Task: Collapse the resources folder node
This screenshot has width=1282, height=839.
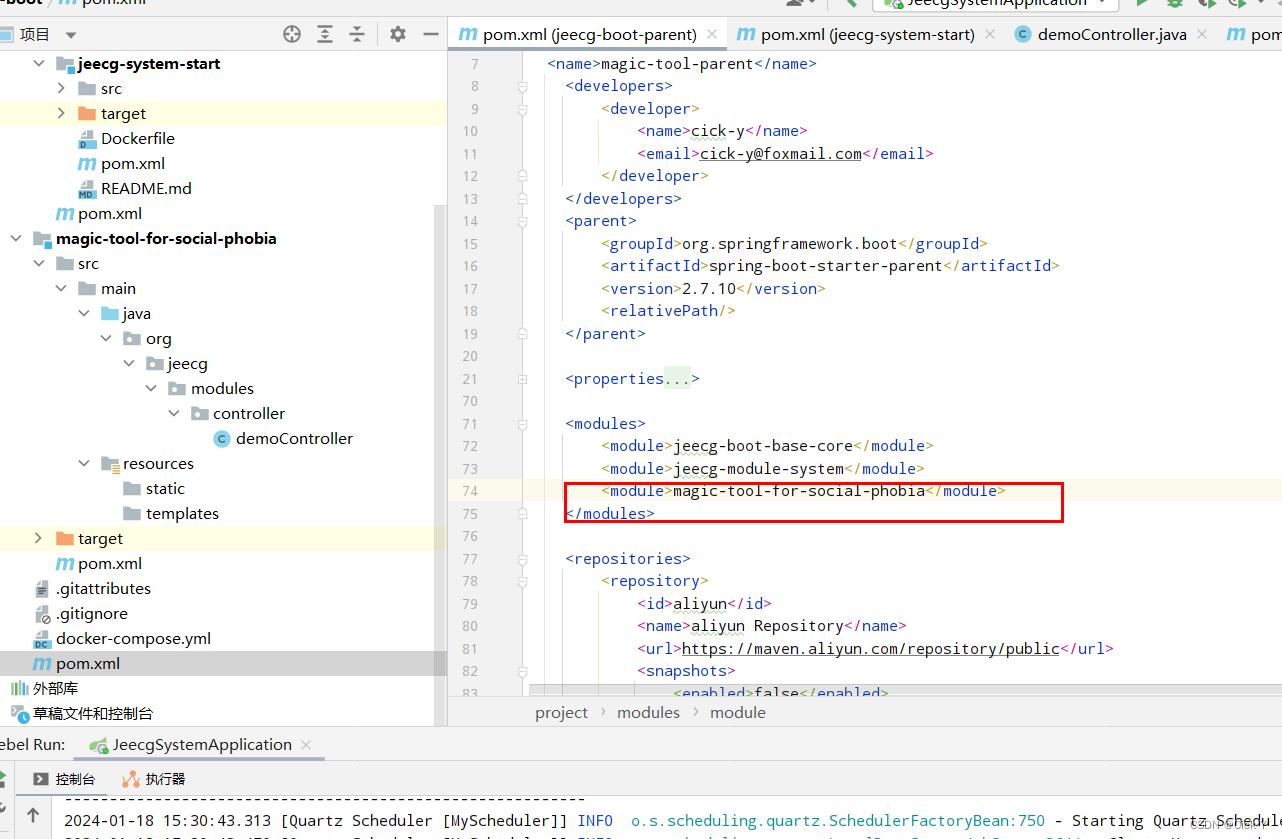Action: (x=84, y=463)
